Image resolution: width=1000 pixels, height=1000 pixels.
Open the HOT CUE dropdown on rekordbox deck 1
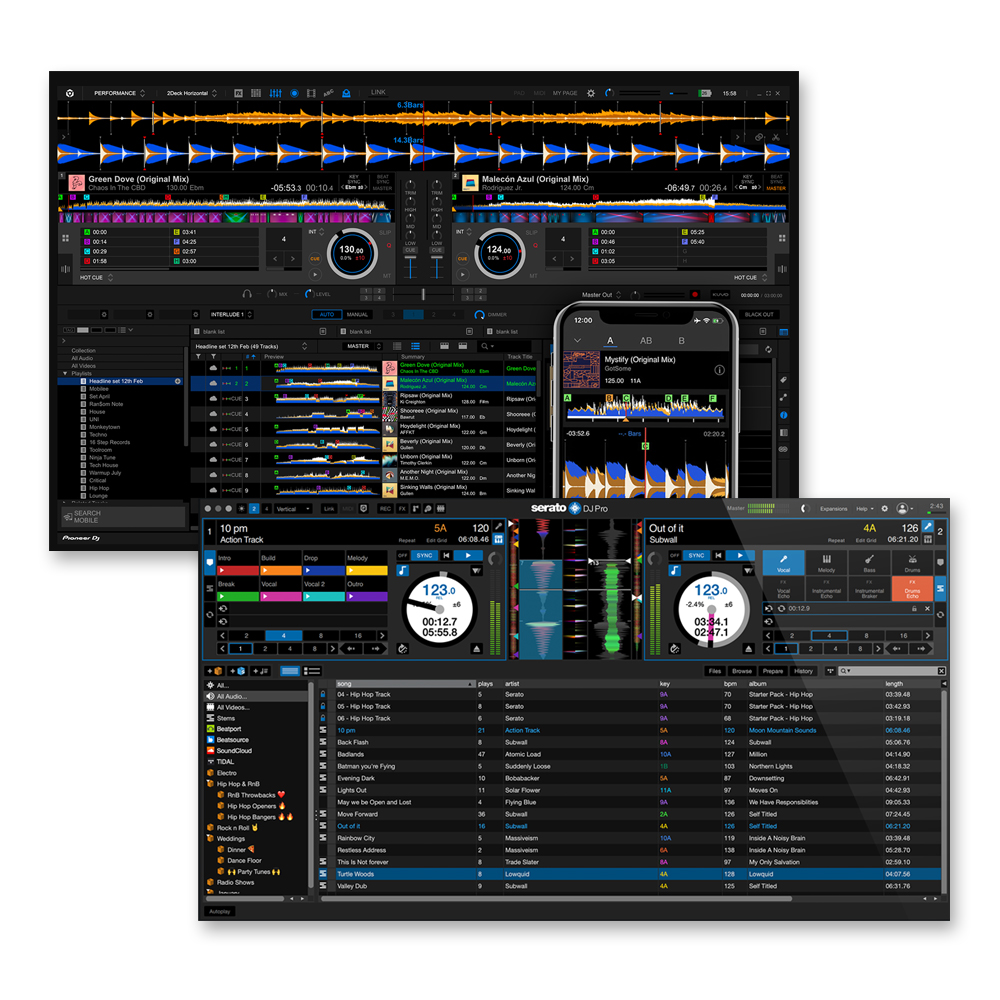[x=97, y=277]
